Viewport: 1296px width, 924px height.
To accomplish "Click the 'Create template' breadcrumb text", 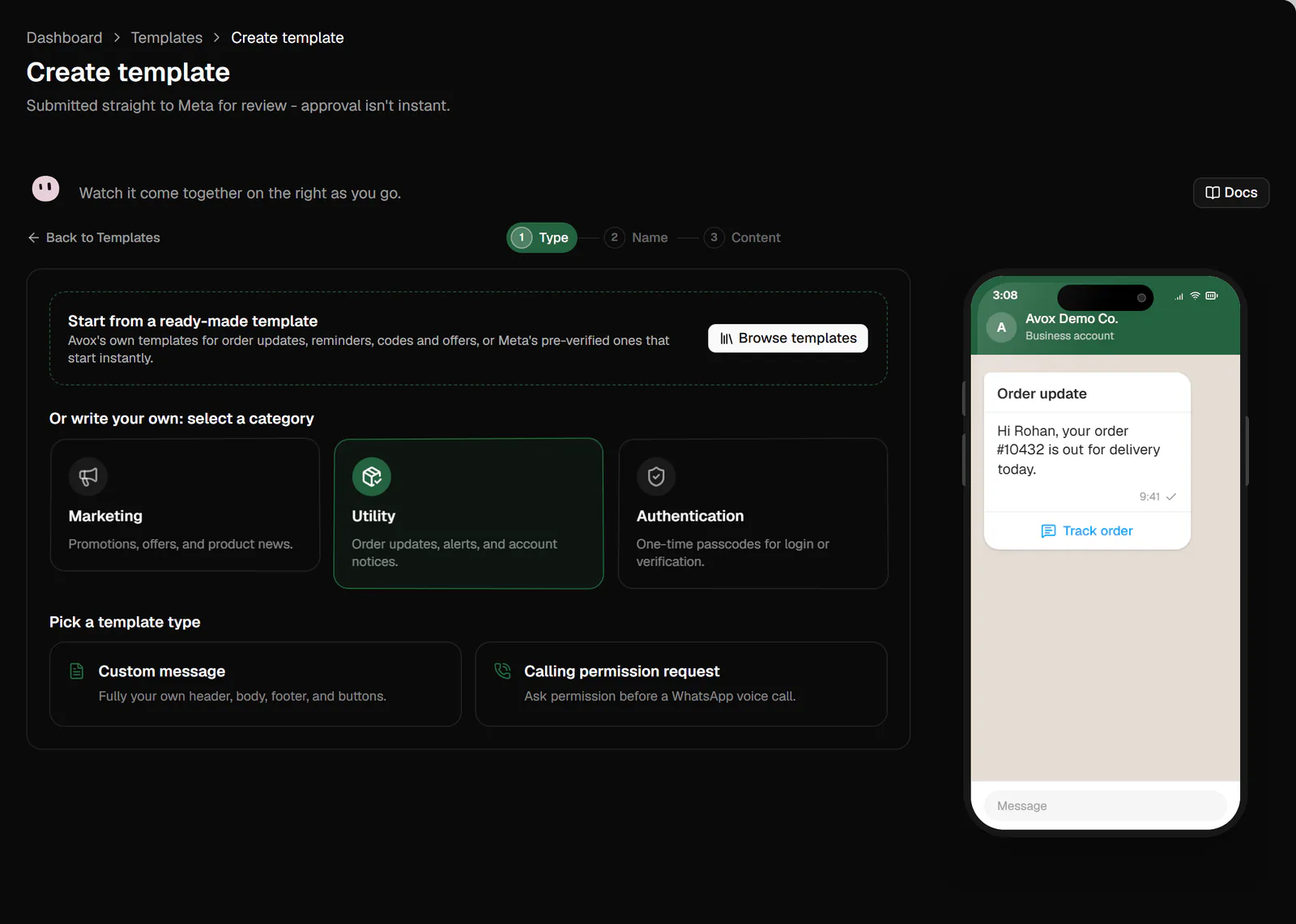I will point(288,38).
